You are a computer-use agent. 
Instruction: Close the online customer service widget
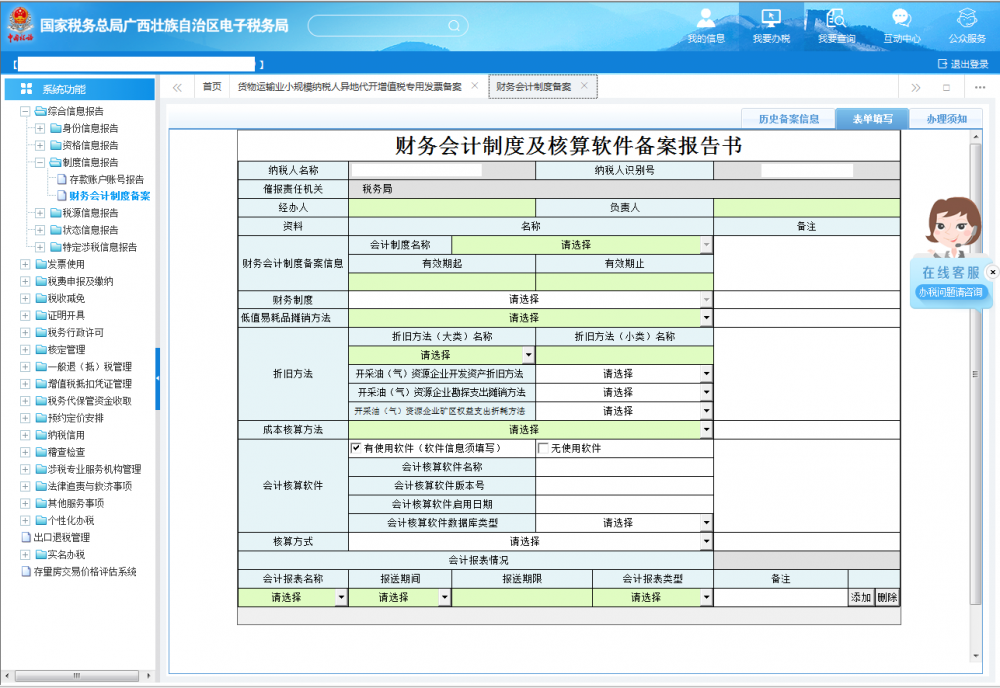[x=992, y=272]
